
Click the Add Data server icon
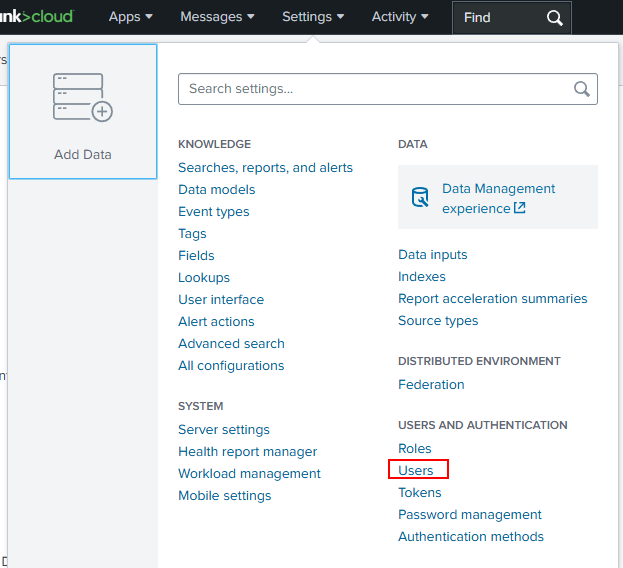click(x=82, y=98)
